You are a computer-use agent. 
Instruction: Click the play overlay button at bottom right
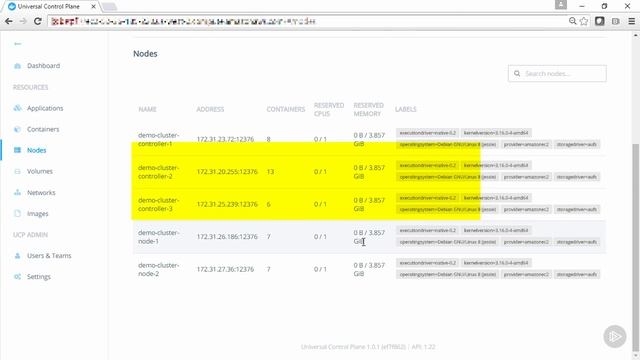tap(615, 336)
